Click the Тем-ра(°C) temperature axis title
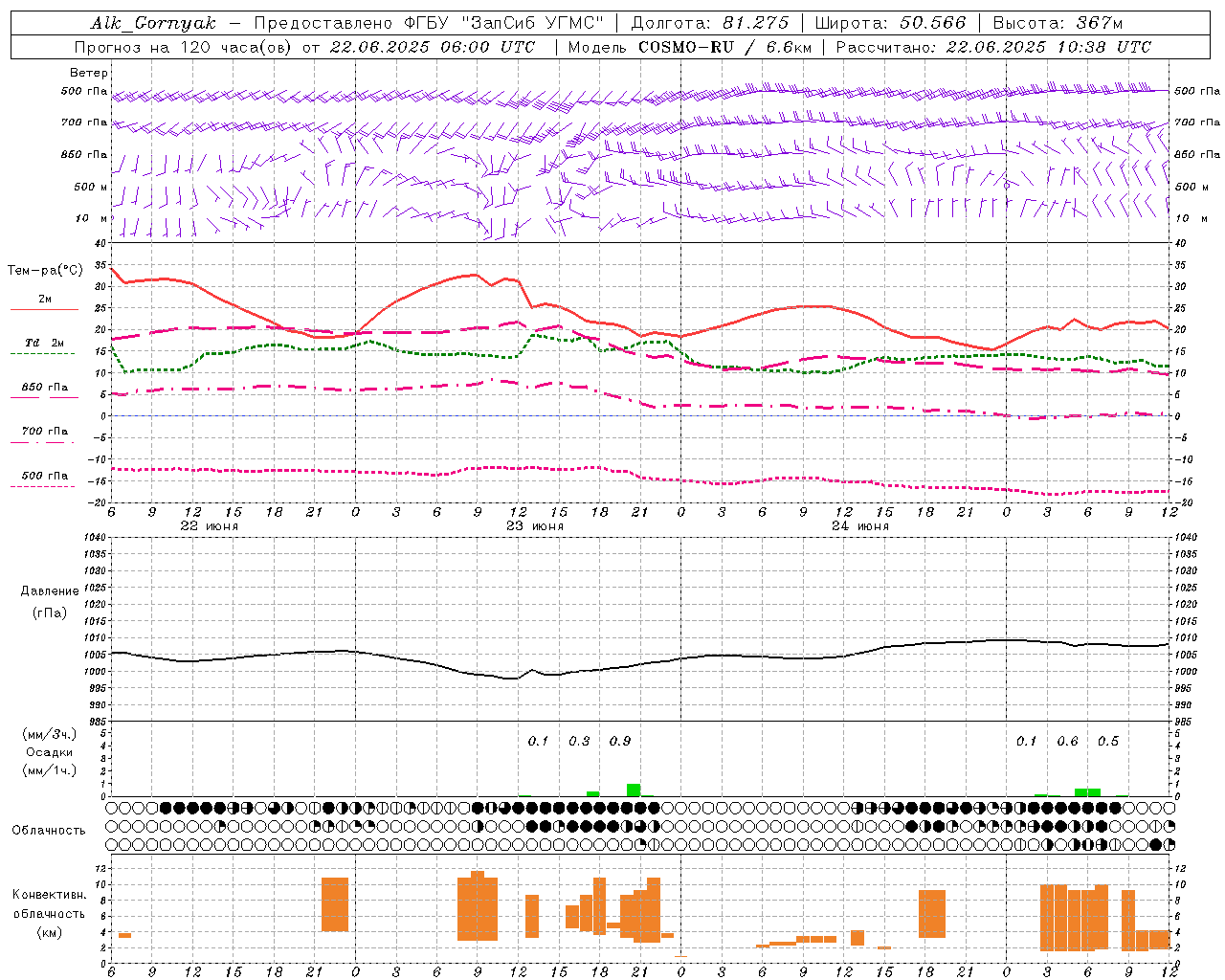The height and width of the screenshot is (980, 1225). point(45,271)
